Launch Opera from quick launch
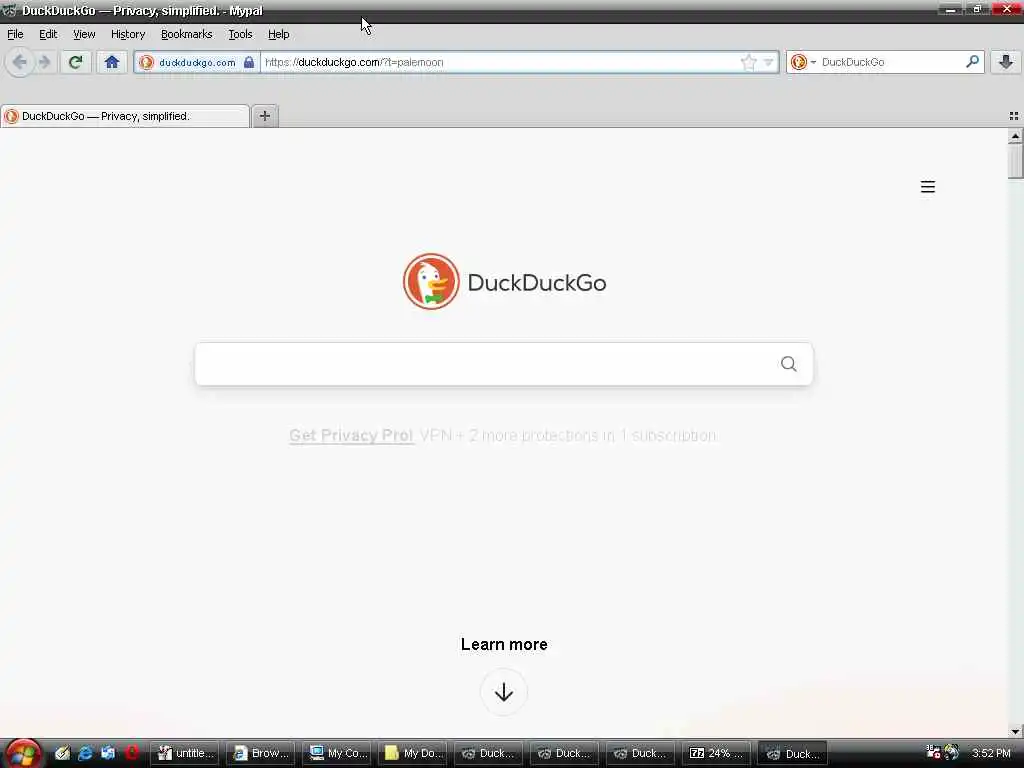The height and width of the screenshot is (768, 1024). [x=131, y=753]
